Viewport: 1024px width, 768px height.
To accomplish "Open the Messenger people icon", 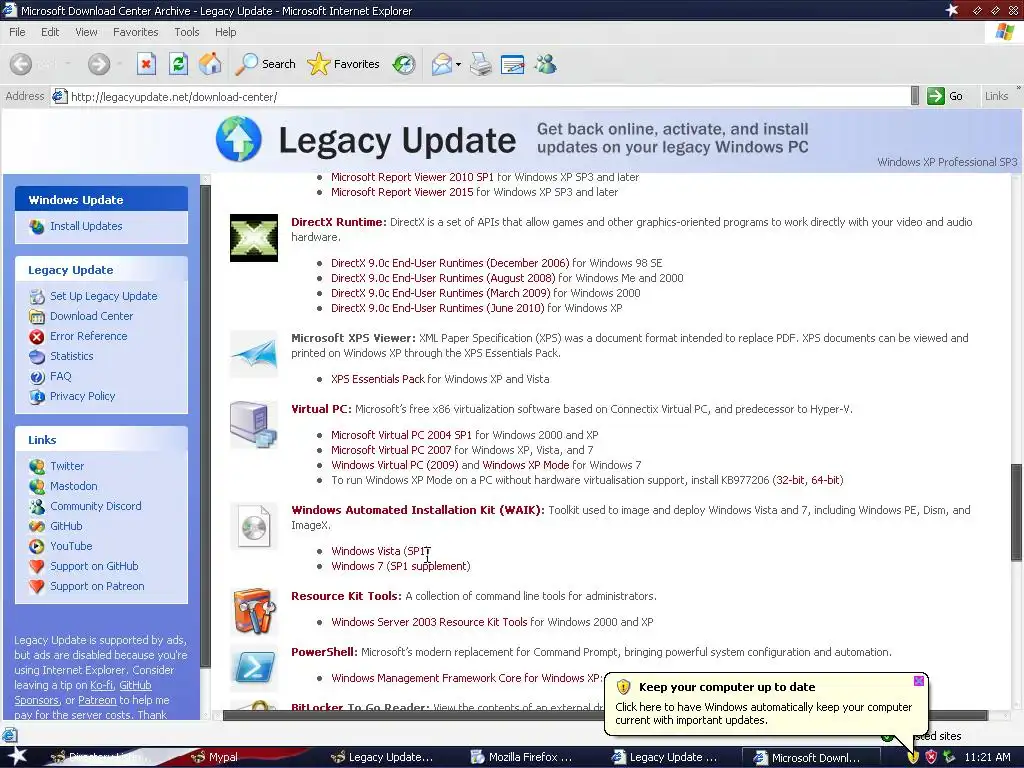I will pos(545,64).
